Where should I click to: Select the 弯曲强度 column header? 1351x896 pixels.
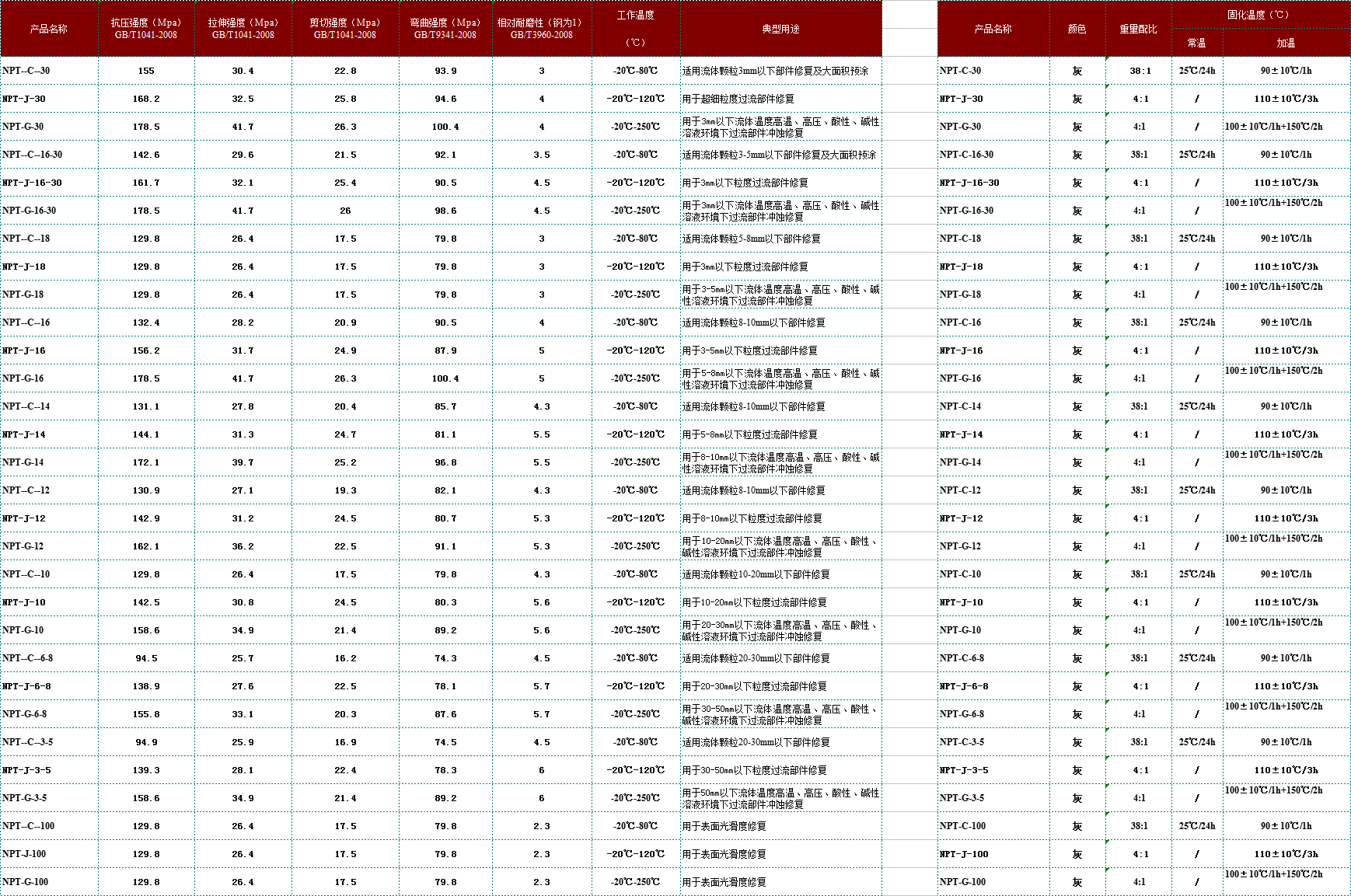click(x=445, y=29)
